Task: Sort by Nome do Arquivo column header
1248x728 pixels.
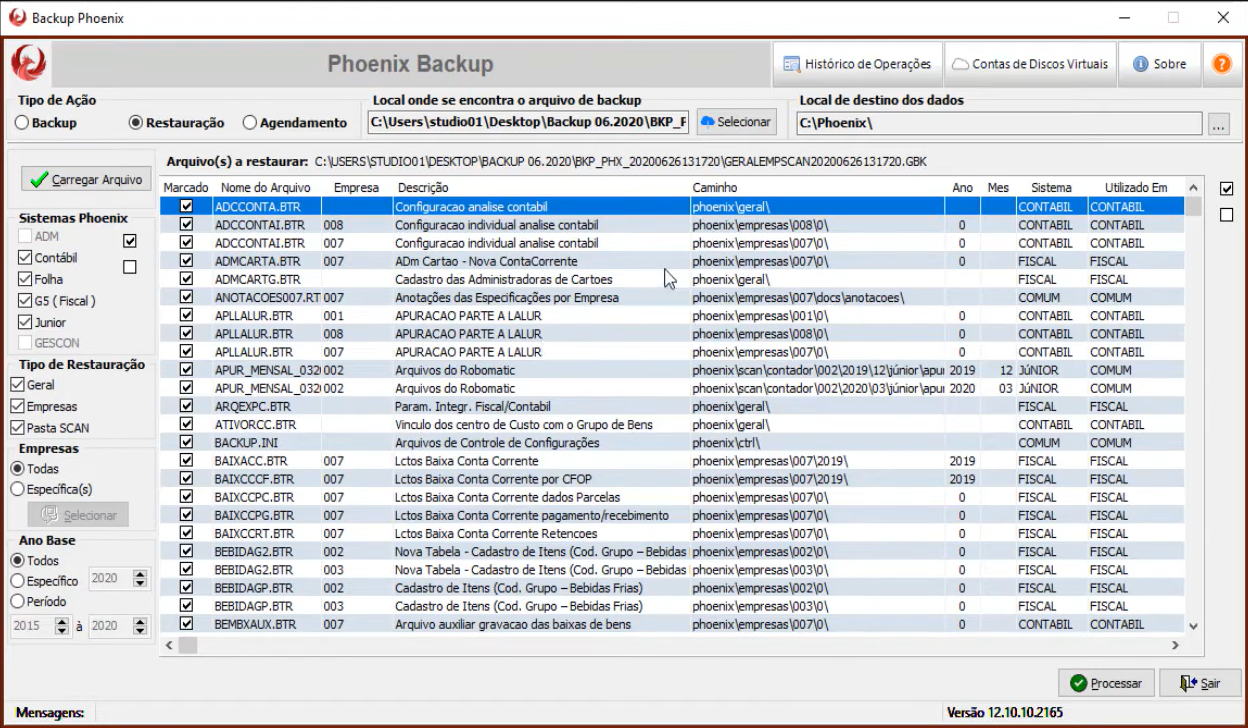Action: coord(265,188)
